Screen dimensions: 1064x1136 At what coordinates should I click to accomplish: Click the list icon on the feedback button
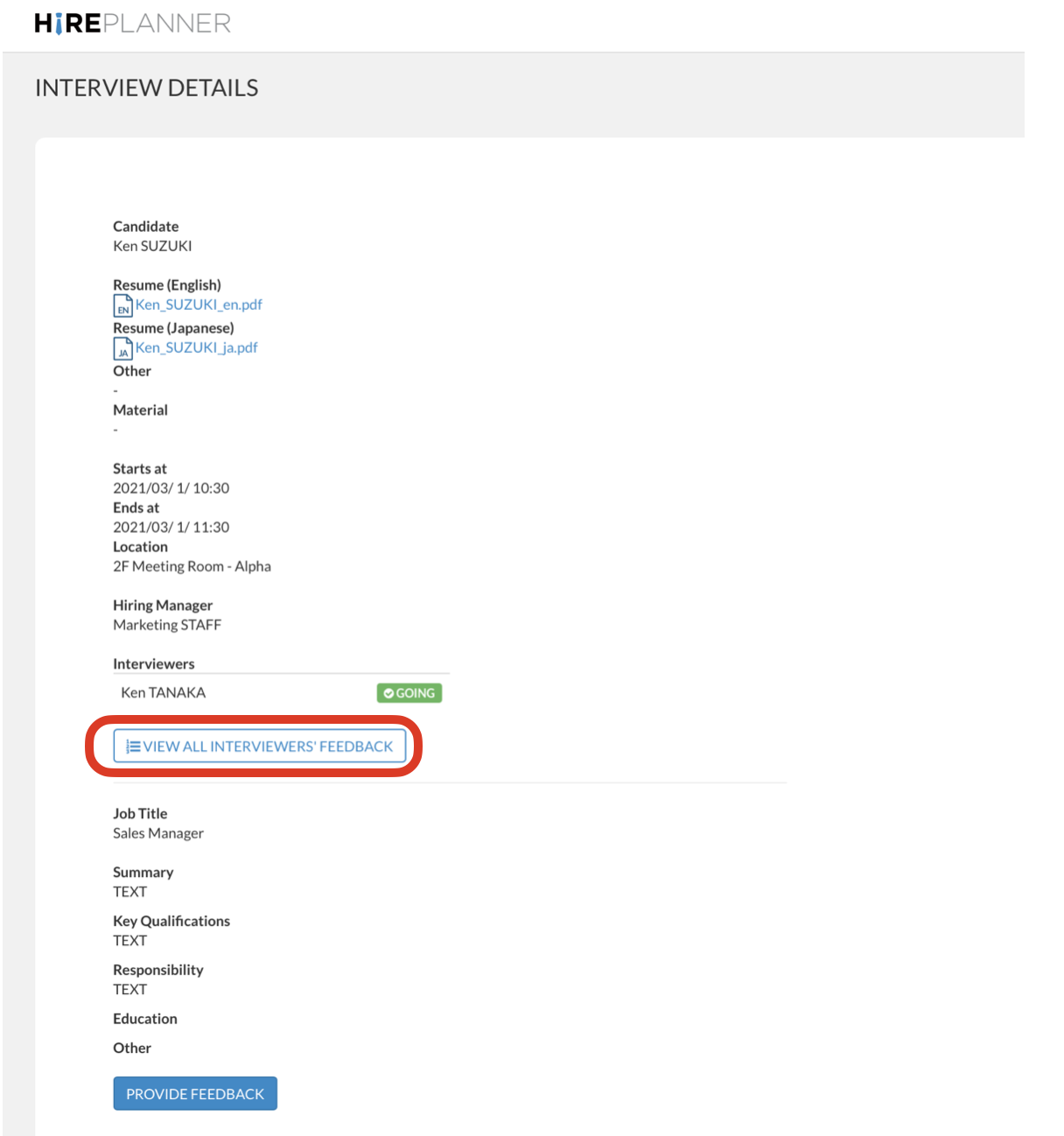tap(133, 747)
